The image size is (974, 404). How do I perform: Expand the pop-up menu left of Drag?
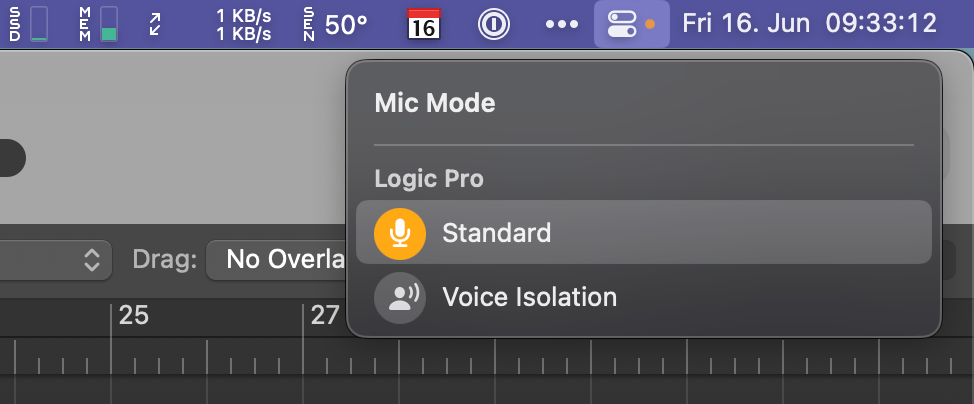[91, 260]
